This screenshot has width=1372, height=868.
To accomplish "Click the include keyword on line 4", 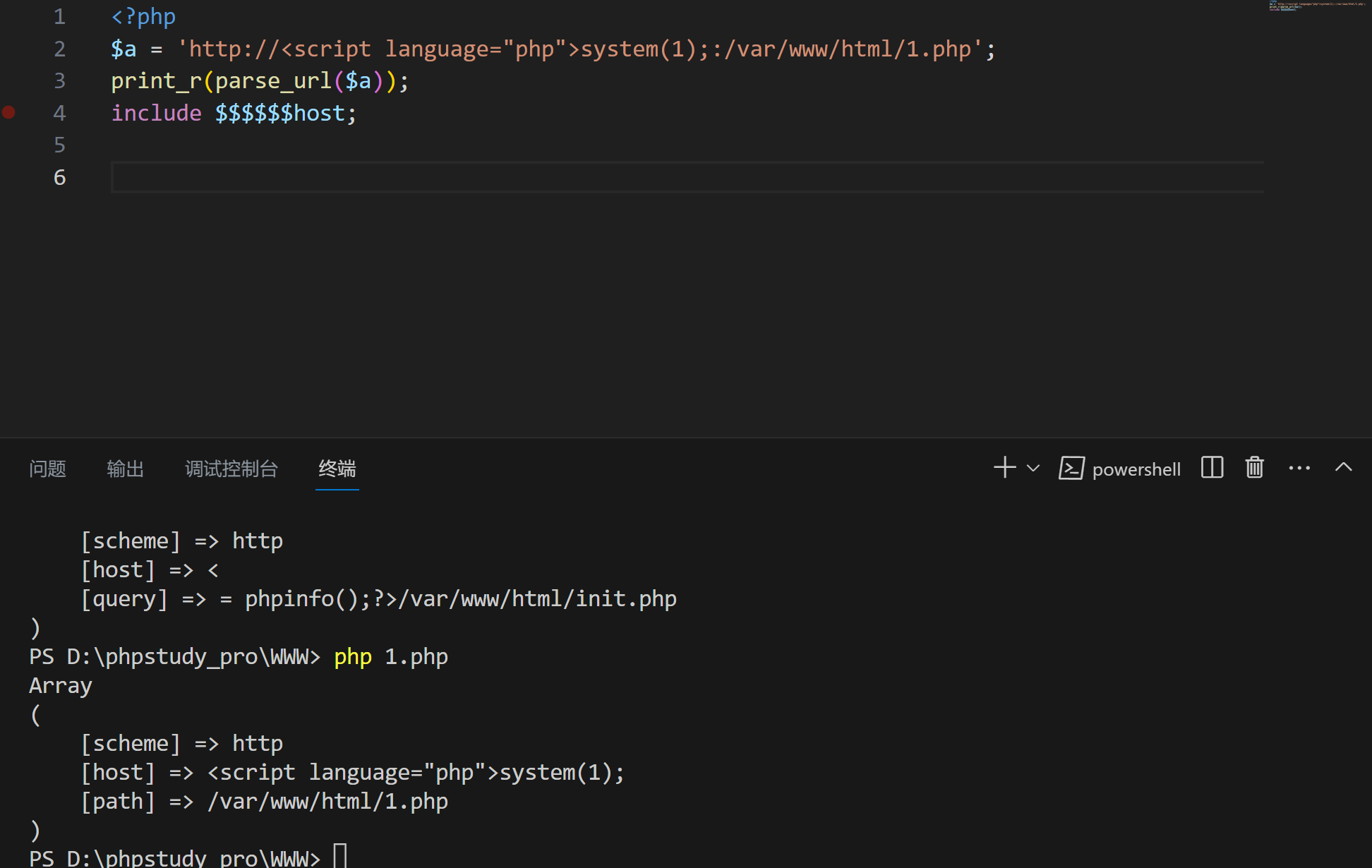I will (x=157, y=113).
